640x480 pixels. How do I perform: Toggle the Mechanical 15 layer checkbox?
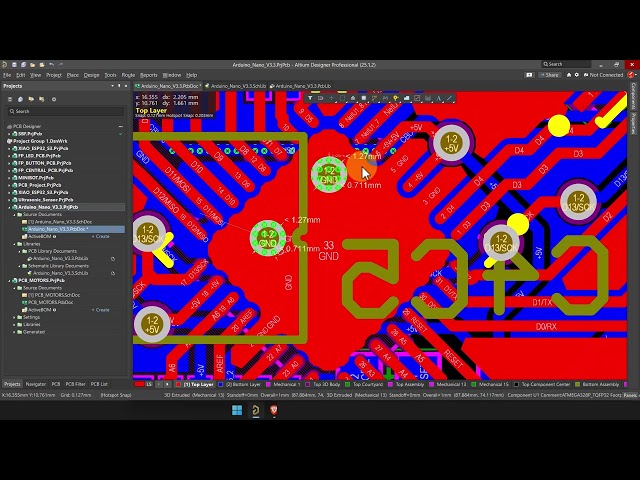(474, 384)
